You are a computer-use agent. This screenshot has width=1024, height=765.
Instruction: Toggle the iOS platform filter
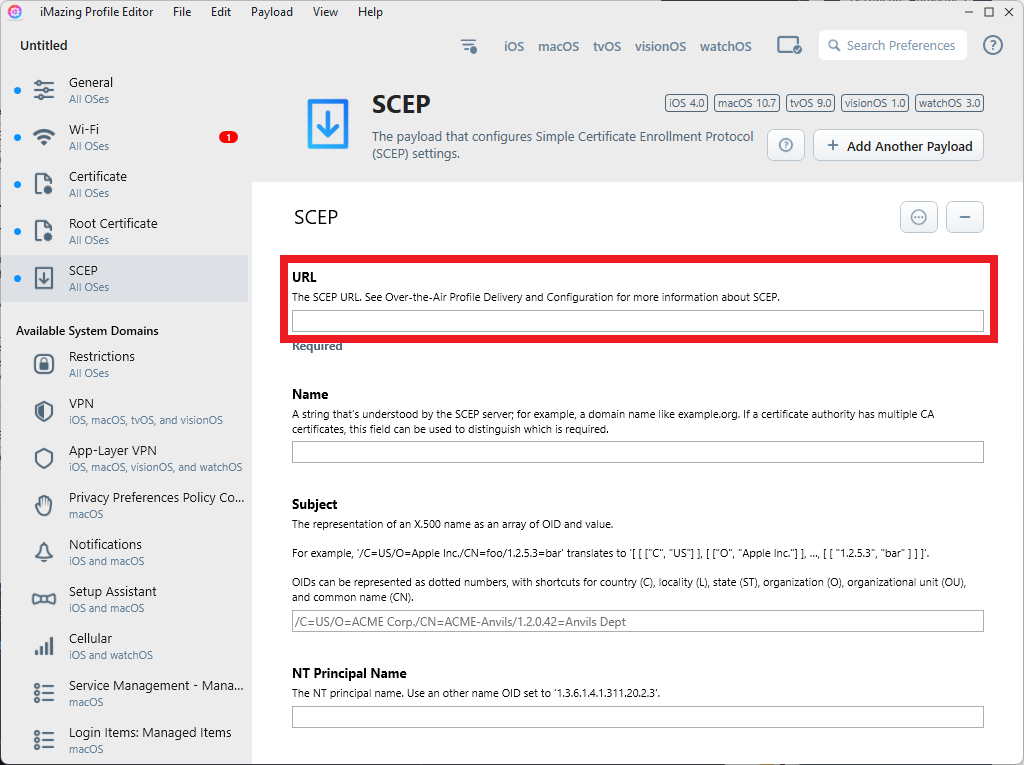[514, 46]
